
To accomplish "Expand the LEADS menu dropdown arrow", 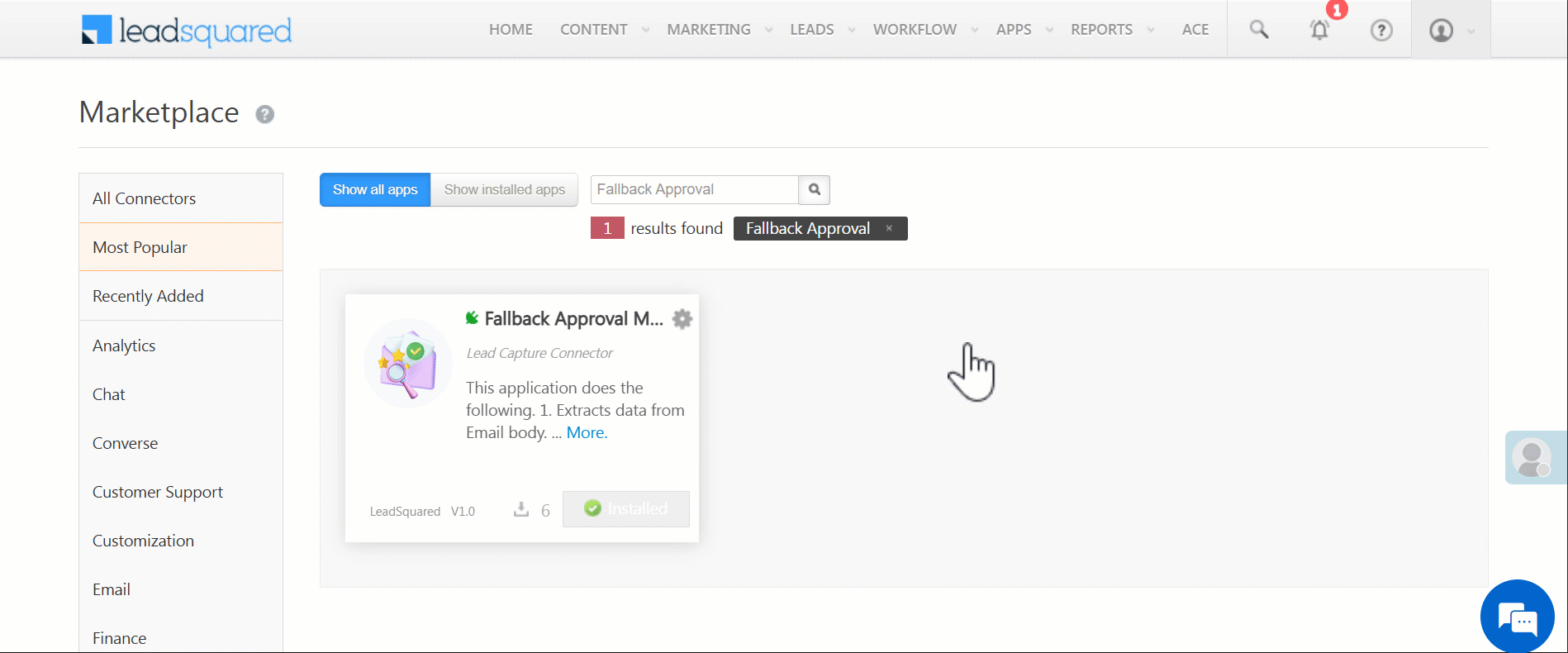I will coord(852,30).
